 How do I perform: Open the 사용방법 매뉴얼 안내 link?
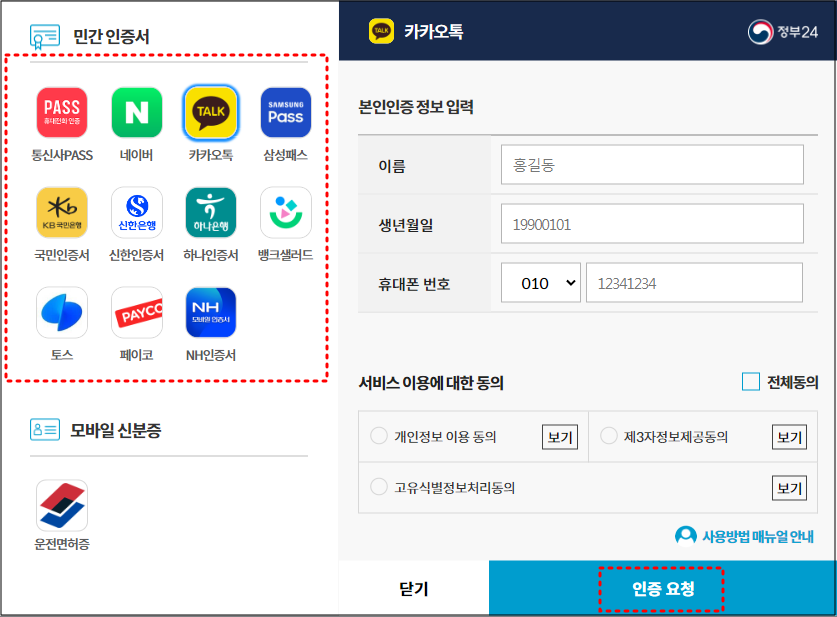pos(744,536)
